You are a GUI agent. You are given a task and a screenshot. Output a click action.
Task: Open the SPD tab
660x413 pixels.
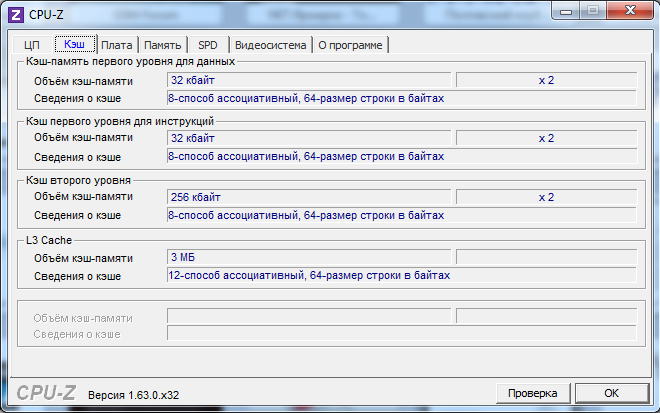pos(208,45)
